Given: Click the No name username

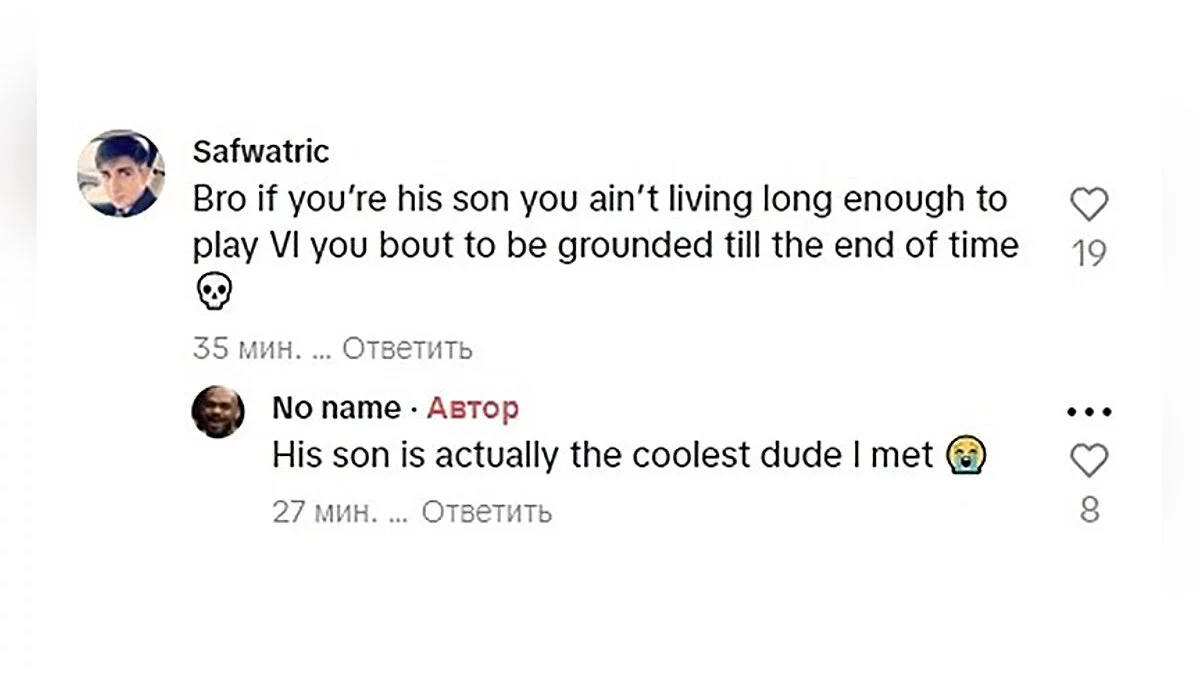Looking at the screenshot, I should [x=336, y=408].
